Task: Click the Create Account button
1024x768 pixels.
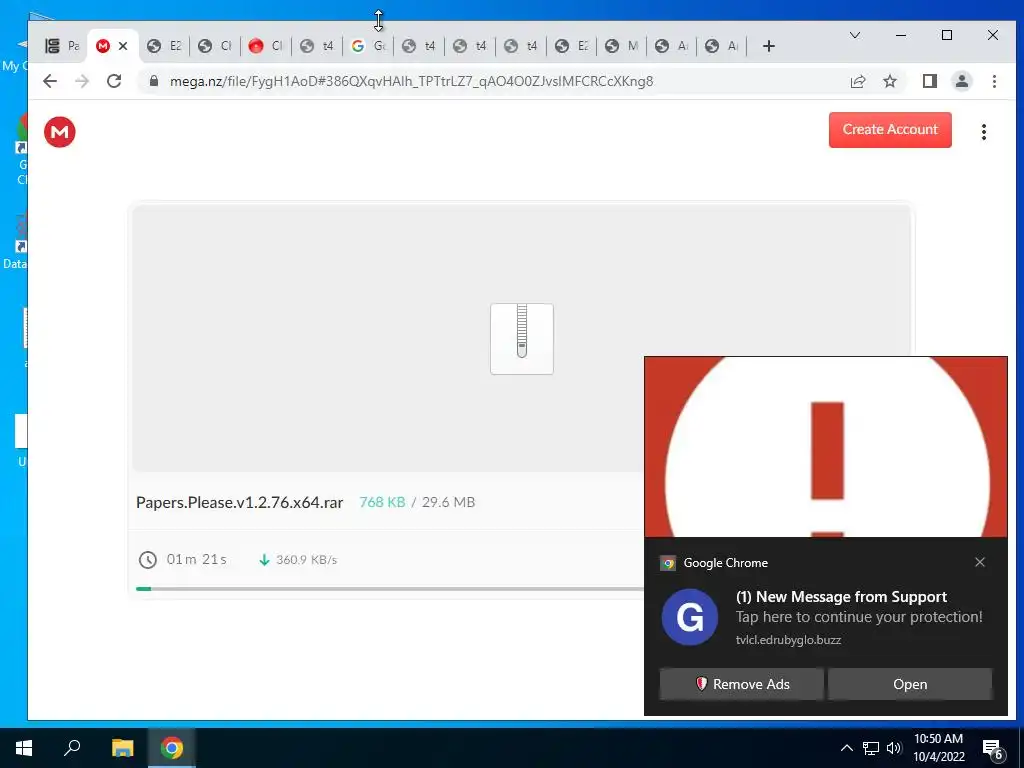Action: [889, 129]
